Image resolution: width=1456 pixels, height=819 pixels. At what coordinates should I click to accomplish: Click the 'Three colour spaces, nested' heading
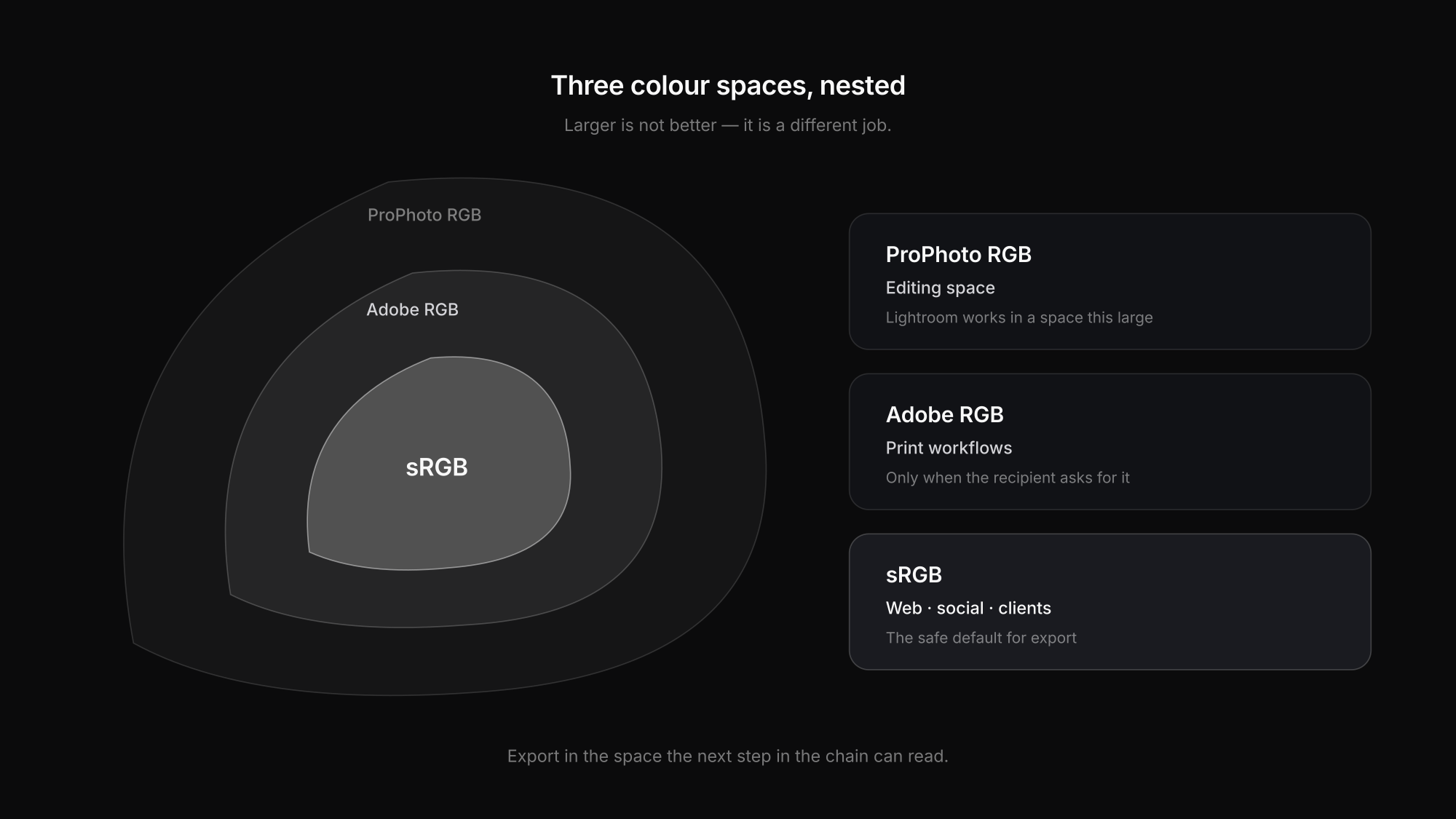728,86
